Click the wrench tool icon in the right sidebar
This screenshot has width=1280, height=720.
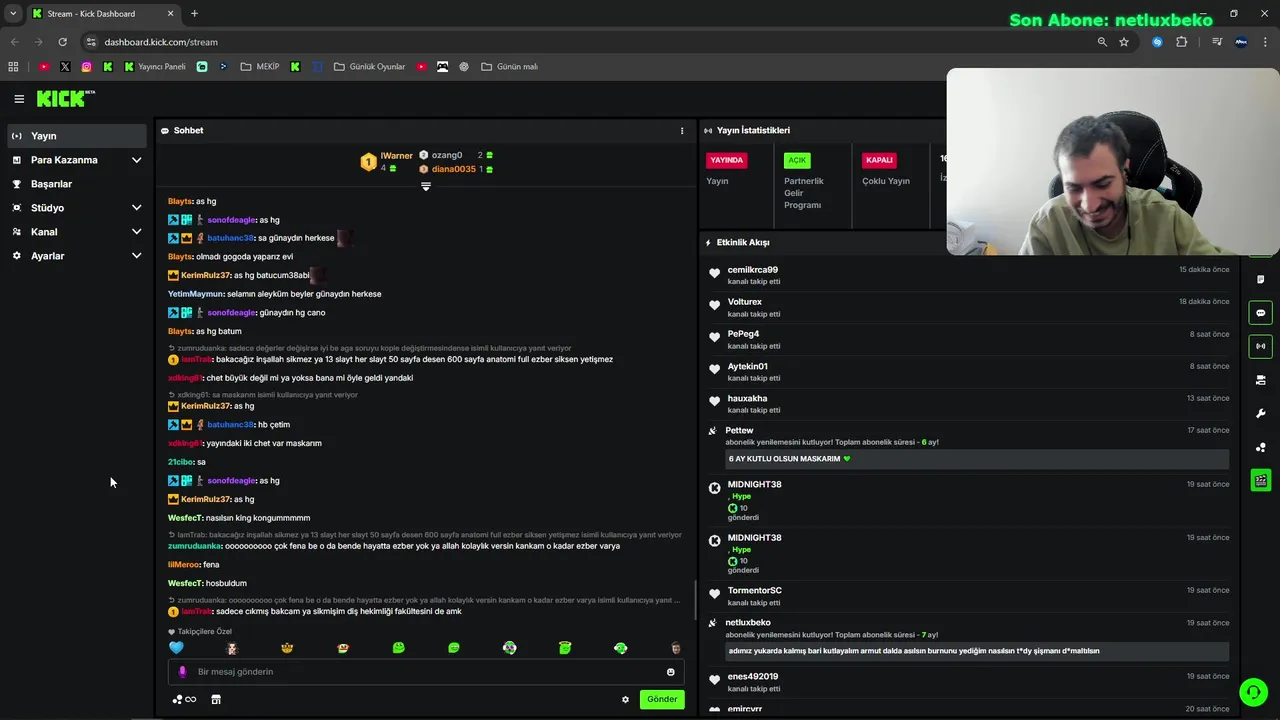[1261, 414]
